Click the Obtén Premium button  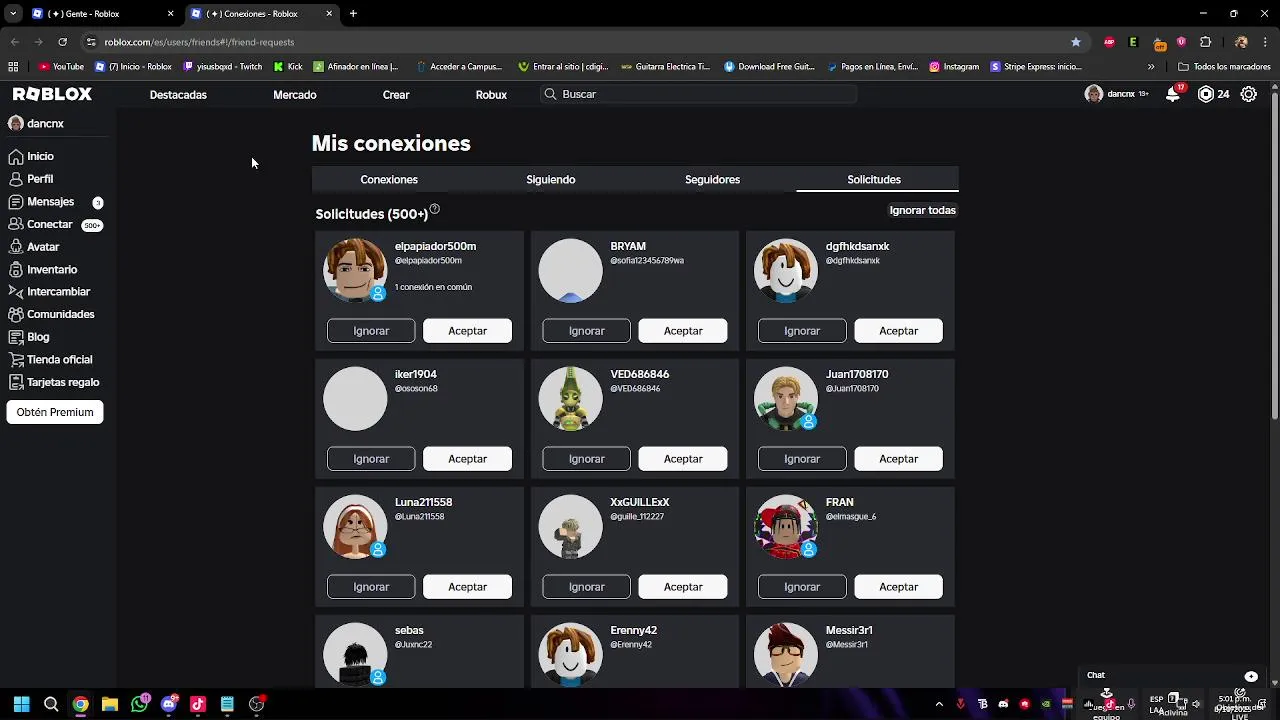pyautogui.click(x=55, y=412)
